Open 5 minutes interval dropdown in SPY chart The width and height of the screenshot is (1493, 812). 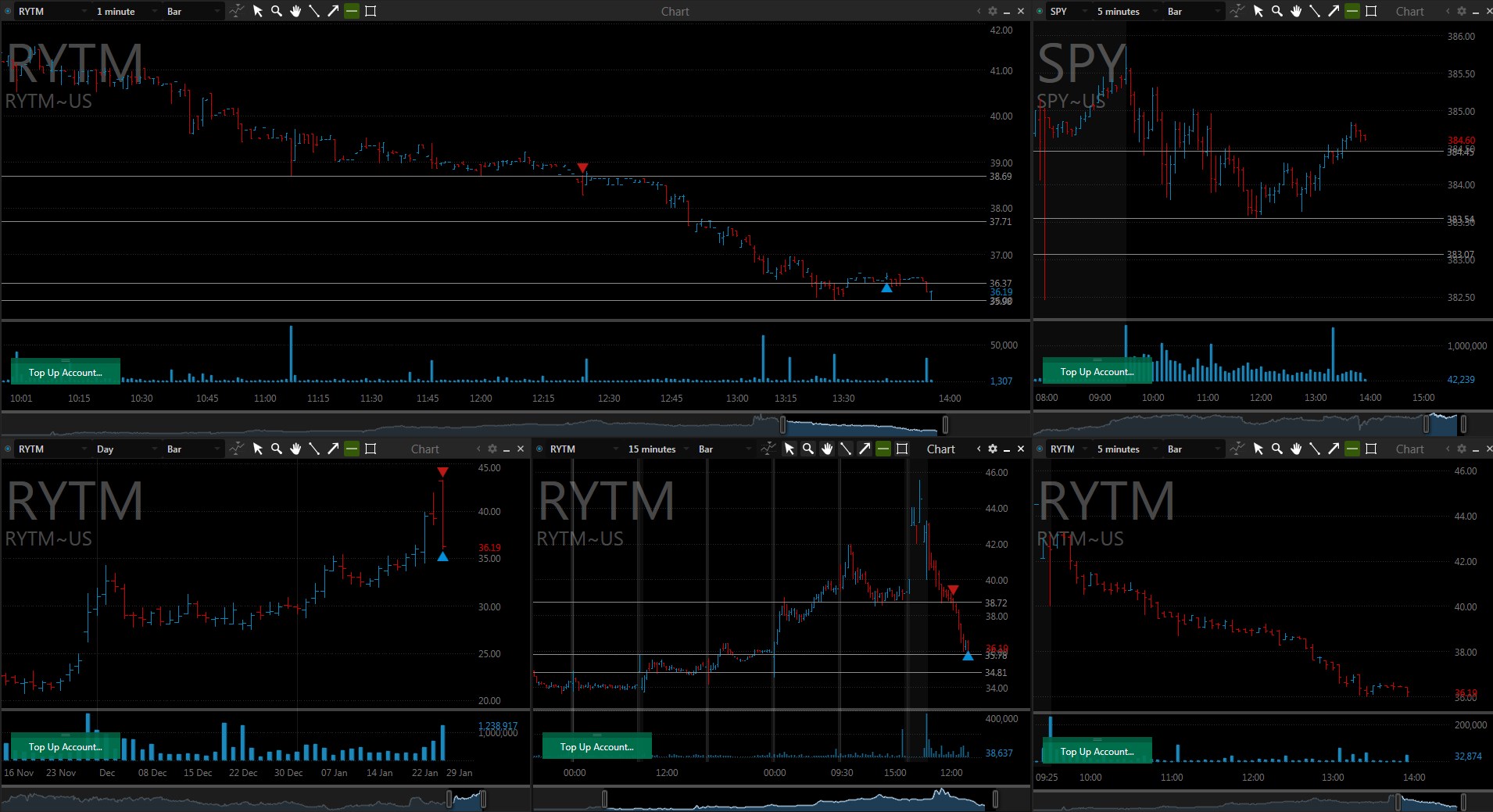[1126, 11]
